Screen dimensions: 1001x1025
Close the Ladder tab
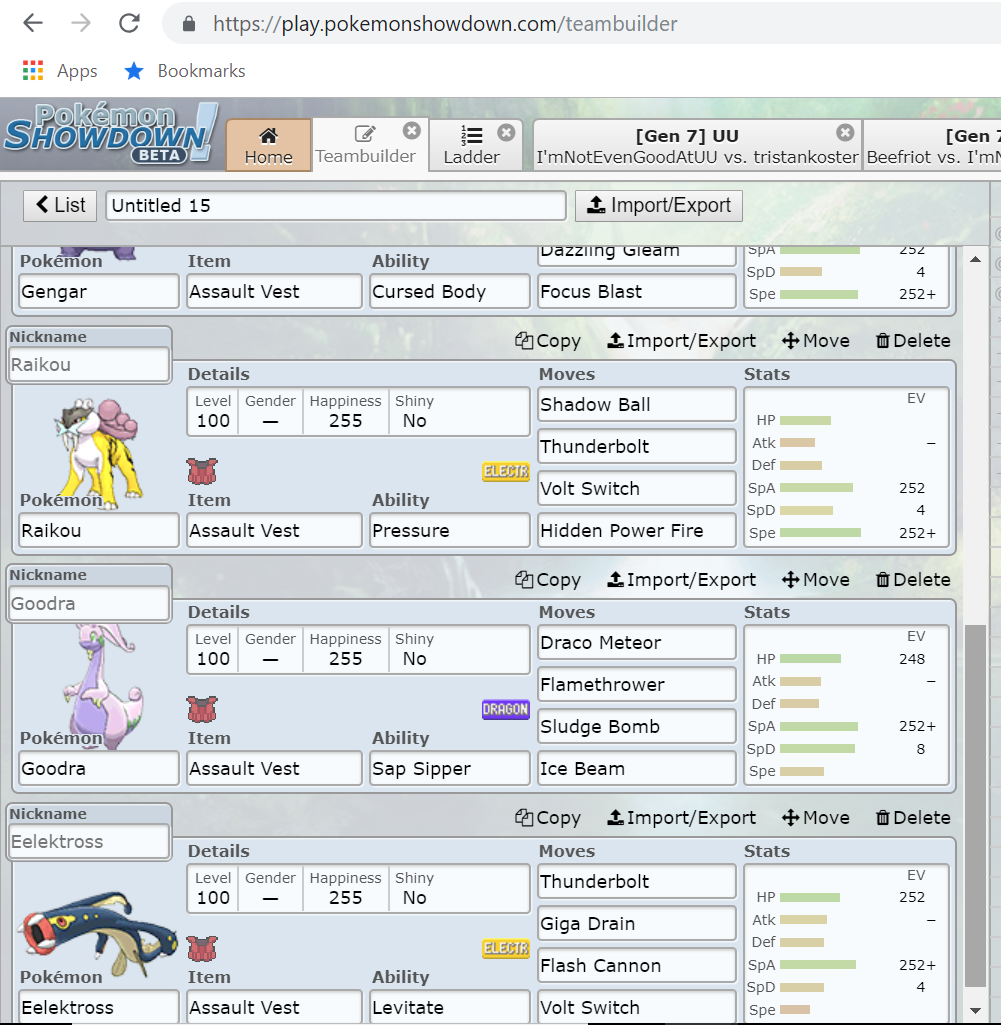click(x=506, y=133)
